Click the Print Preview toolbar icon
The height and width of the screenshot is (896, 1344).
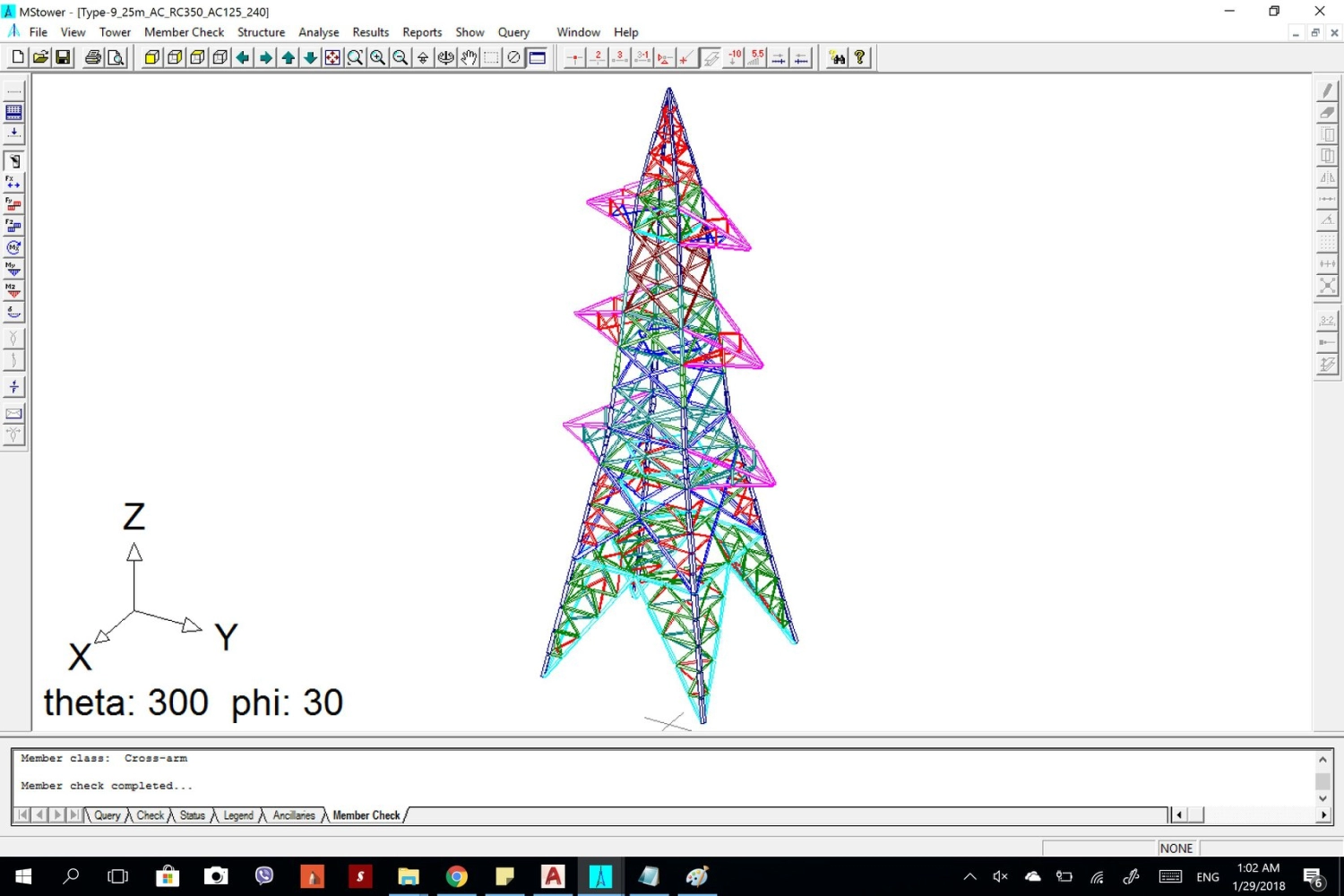pos(116,57)
